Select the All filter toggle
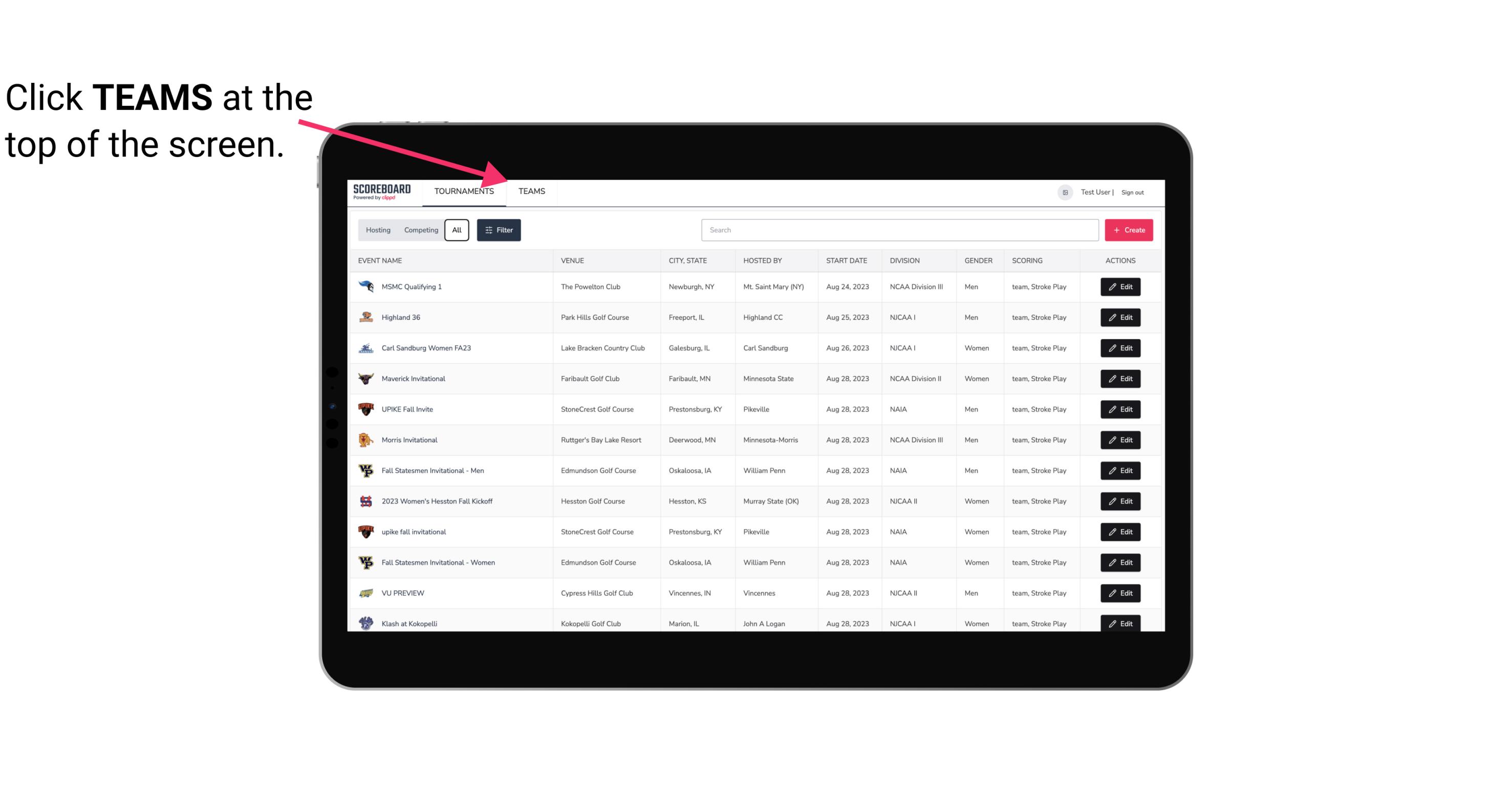 [457, 230]
